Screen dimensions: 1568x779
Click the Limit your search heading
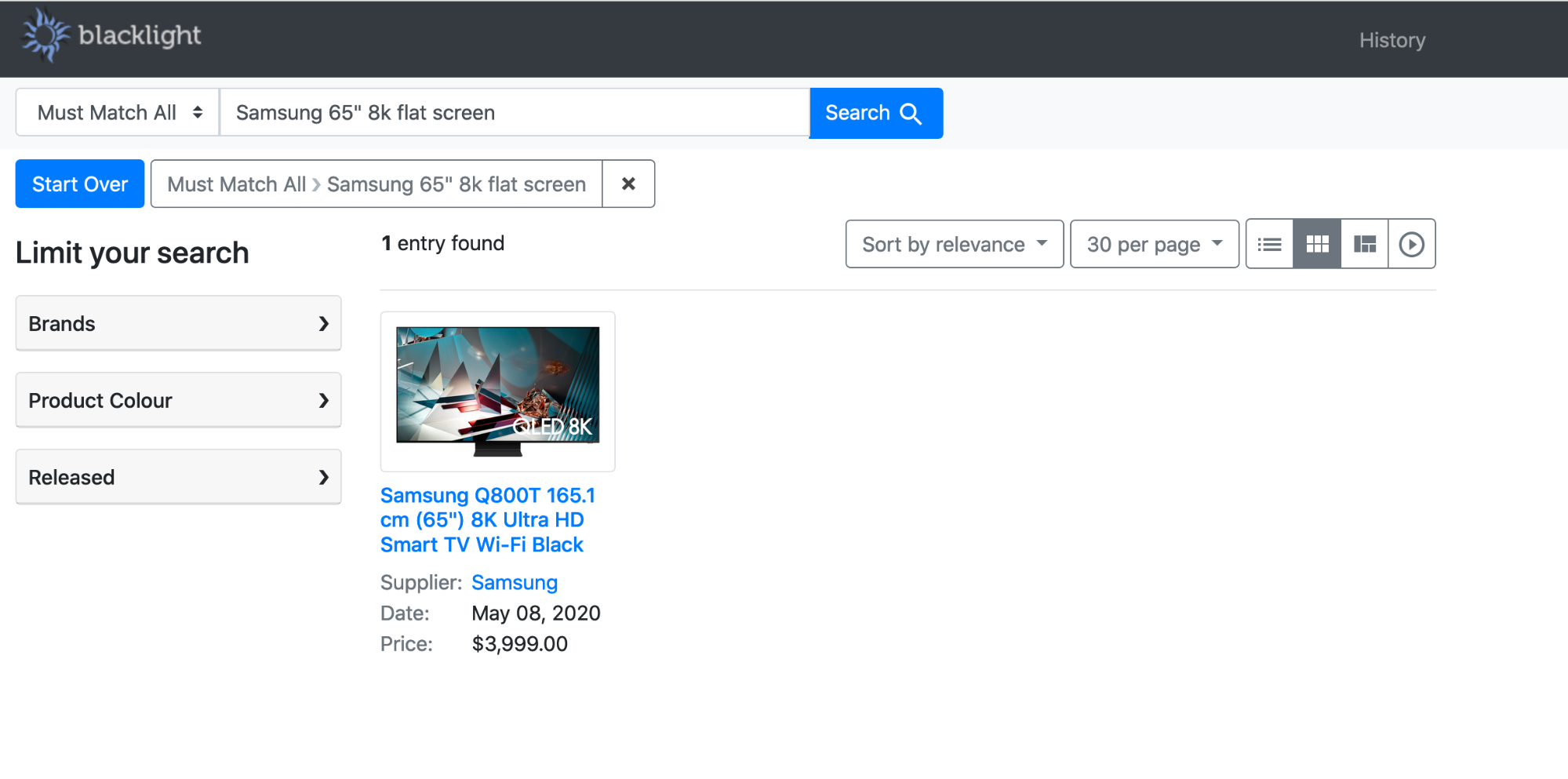pyautogui.click(x=132, y=253)
